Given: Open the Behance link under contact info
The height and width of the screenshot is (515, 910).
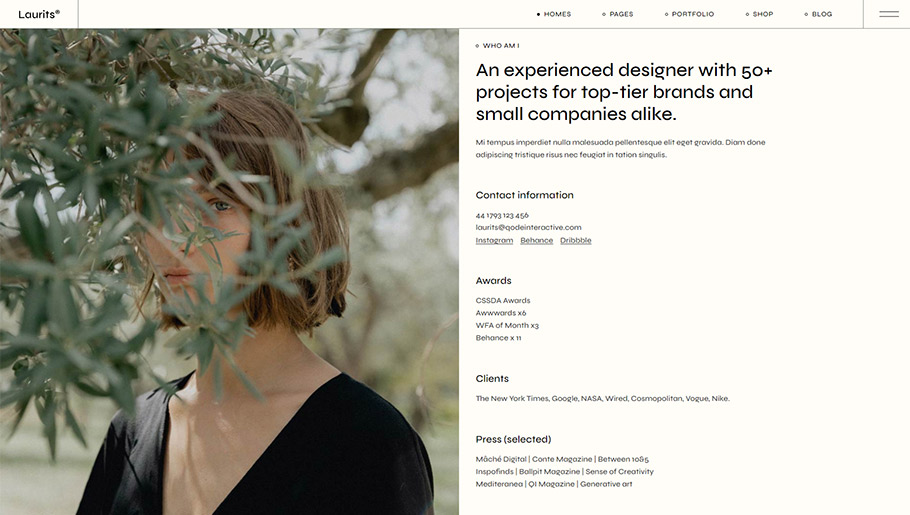Looking at the screenshot, I should [x=536, y=240].
